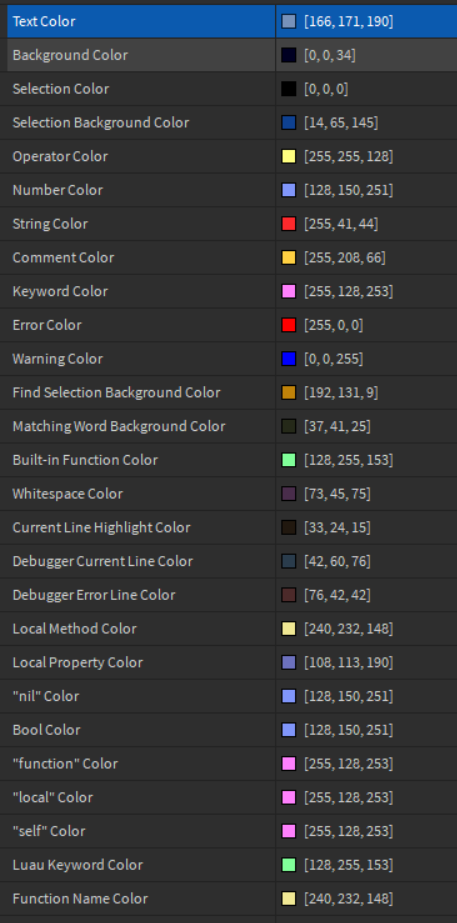Select the Find Selection Background Color label
This screenshot has height=923, width=457.
click(x=117, y=393)
